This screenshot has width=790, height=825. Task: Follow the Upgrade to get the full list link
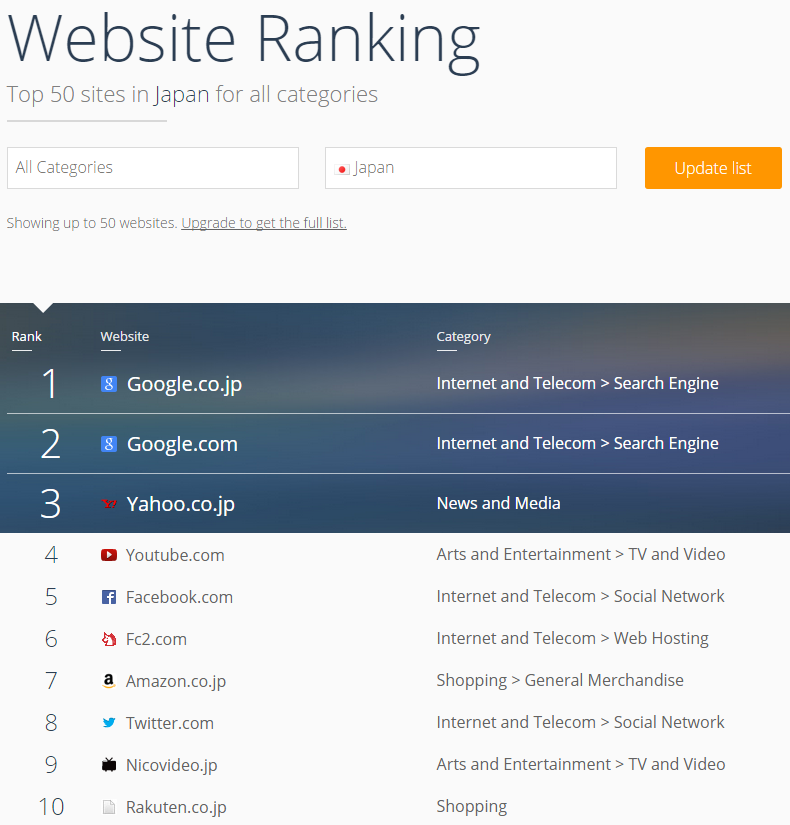(x=264, y=223)
